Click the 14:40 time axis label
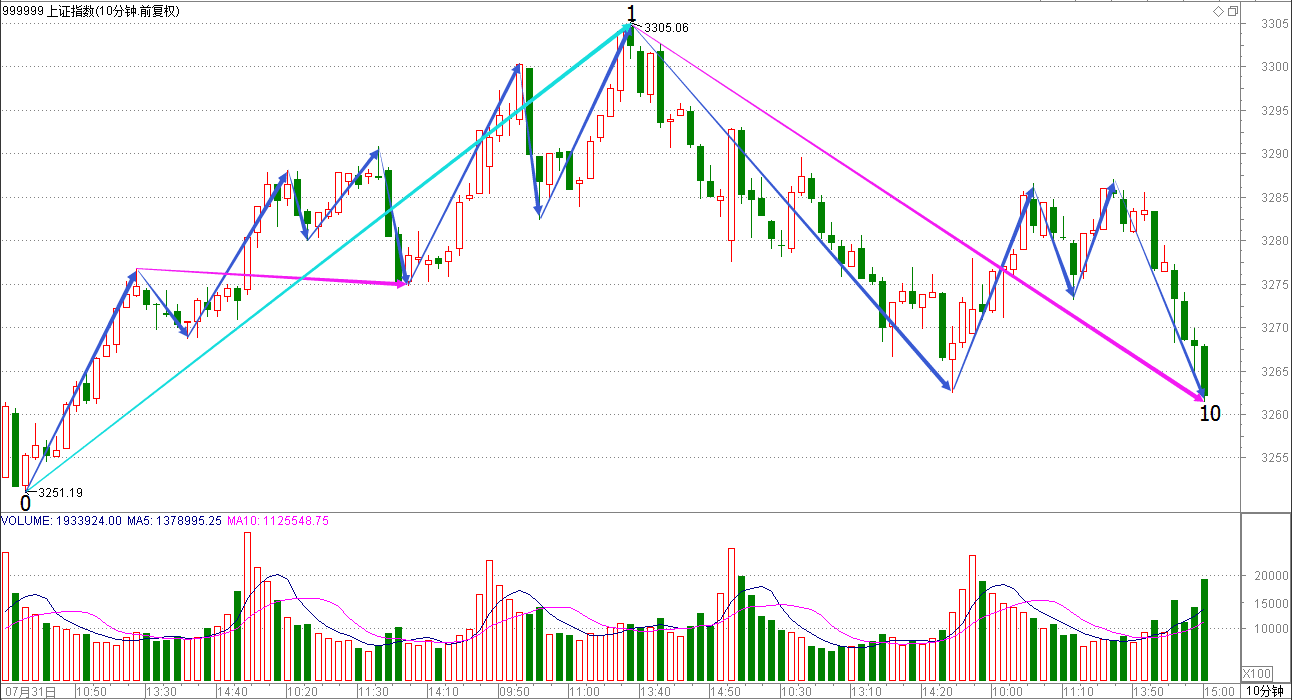The width and height of the screenshot is (1292, 700). click(232, 691)
